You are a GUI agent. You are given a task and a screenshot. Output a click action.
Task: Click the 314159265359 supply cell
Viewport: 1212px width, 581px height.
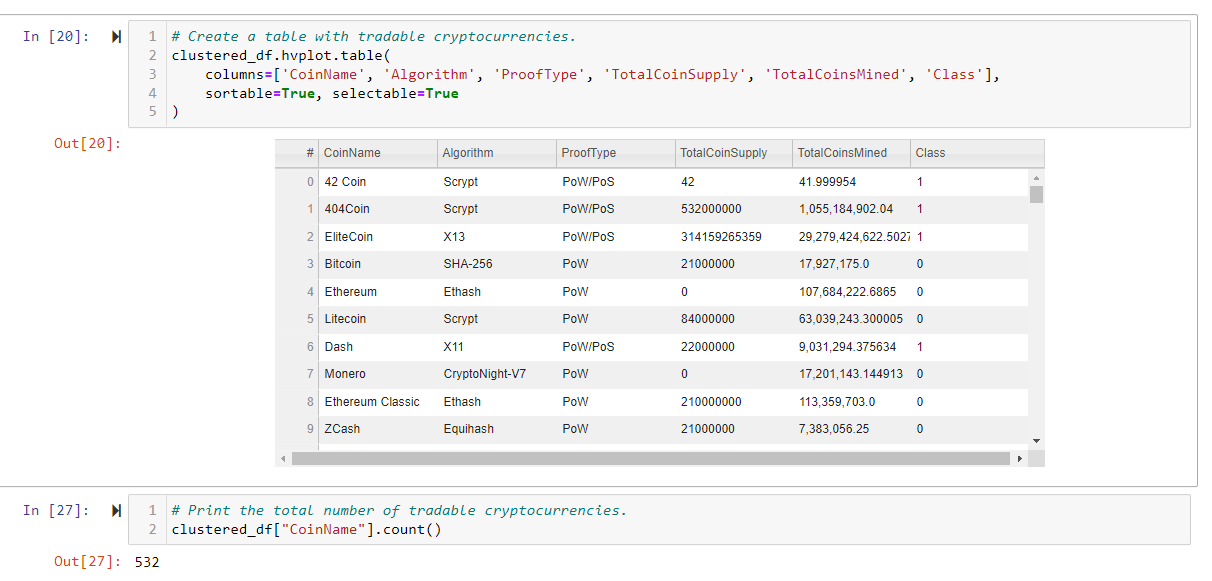[x=734, y=237]
